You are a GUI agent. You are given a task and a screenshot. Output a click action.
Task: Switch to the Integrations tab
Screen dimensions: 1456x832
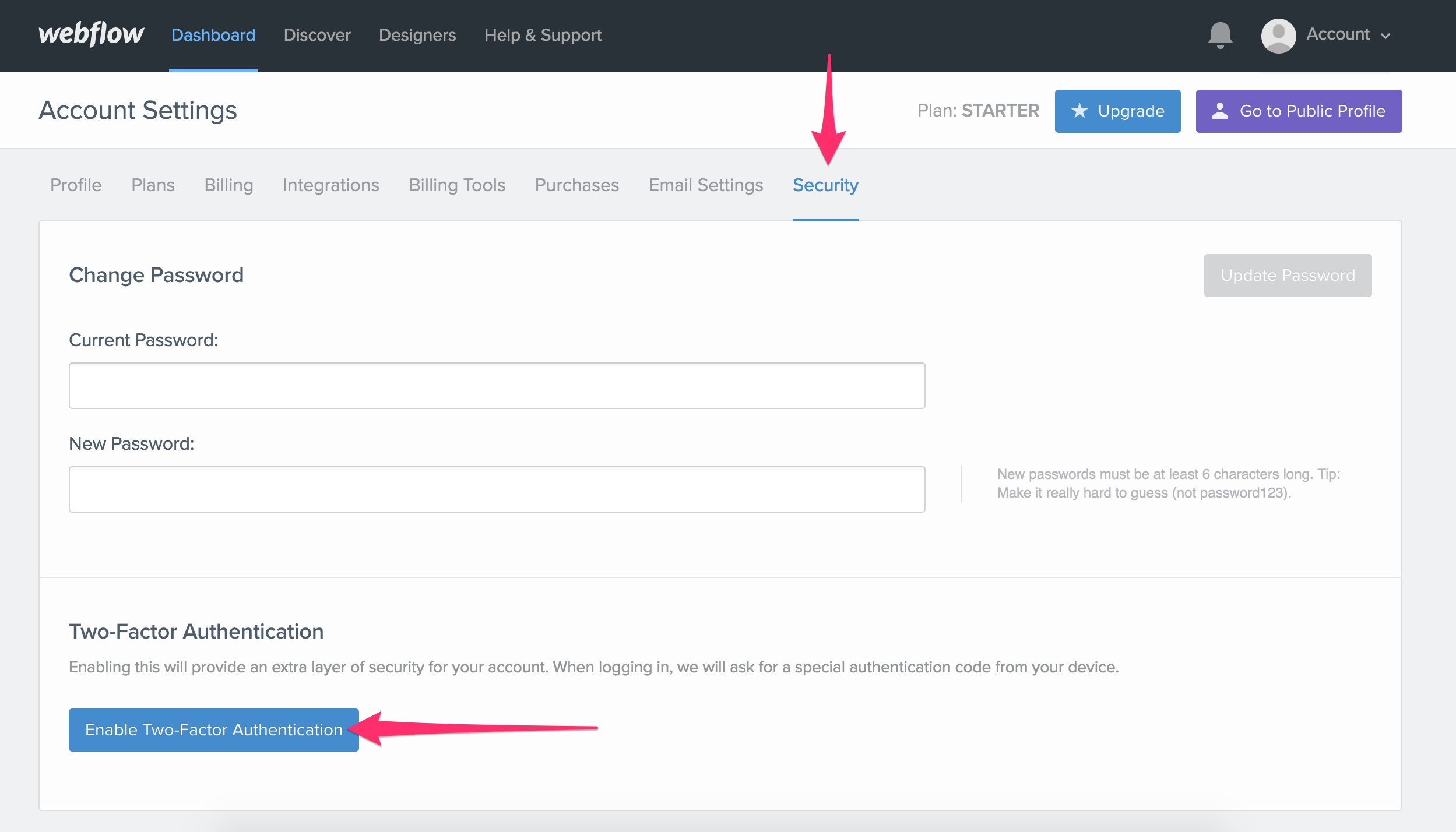click(331, 185)
